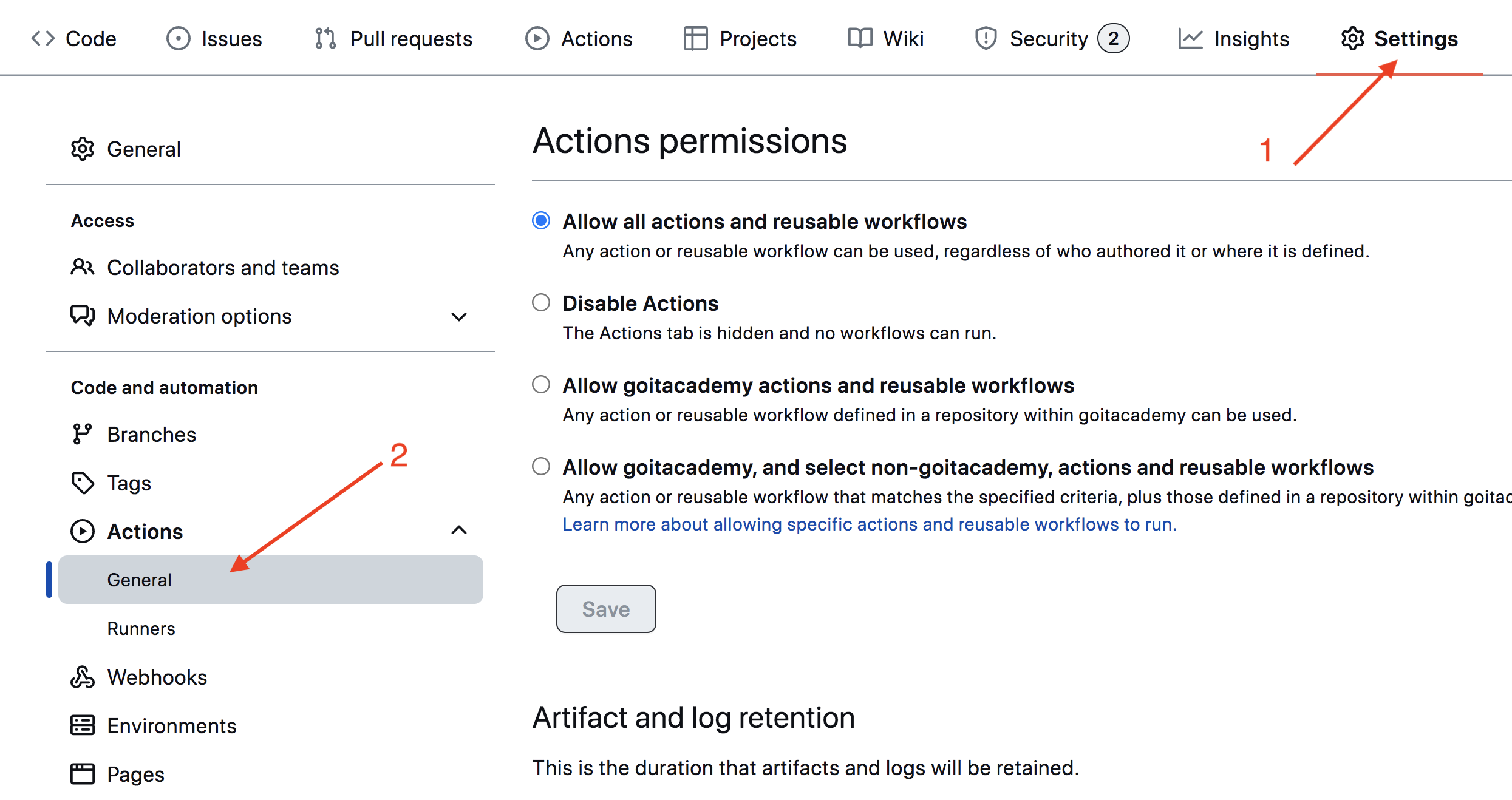Screen dimensions: 1512x800
Task: Open learn more about allowing specific actions link
Action: click(868, 524)
